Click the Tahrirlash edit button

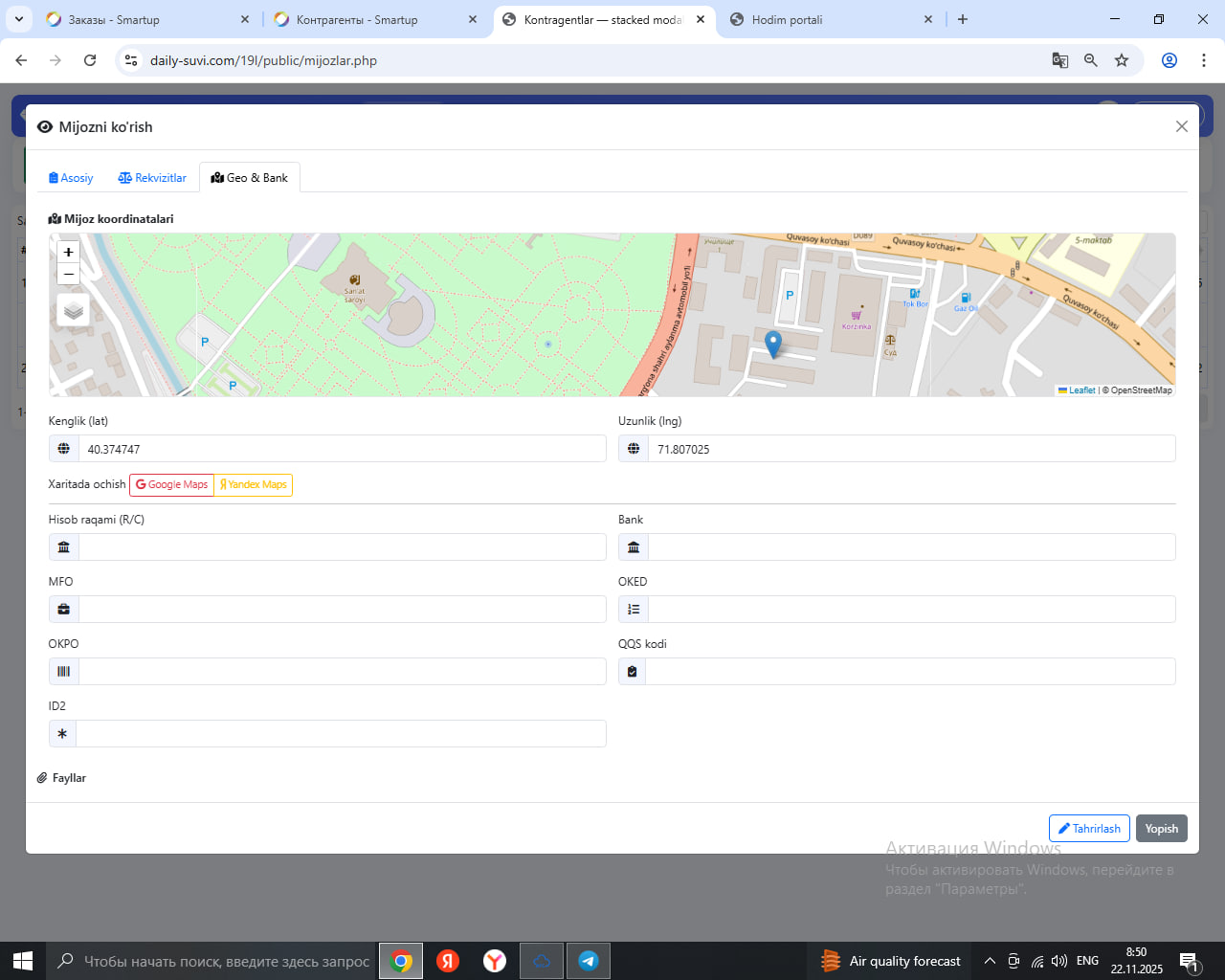point(1089,829)
